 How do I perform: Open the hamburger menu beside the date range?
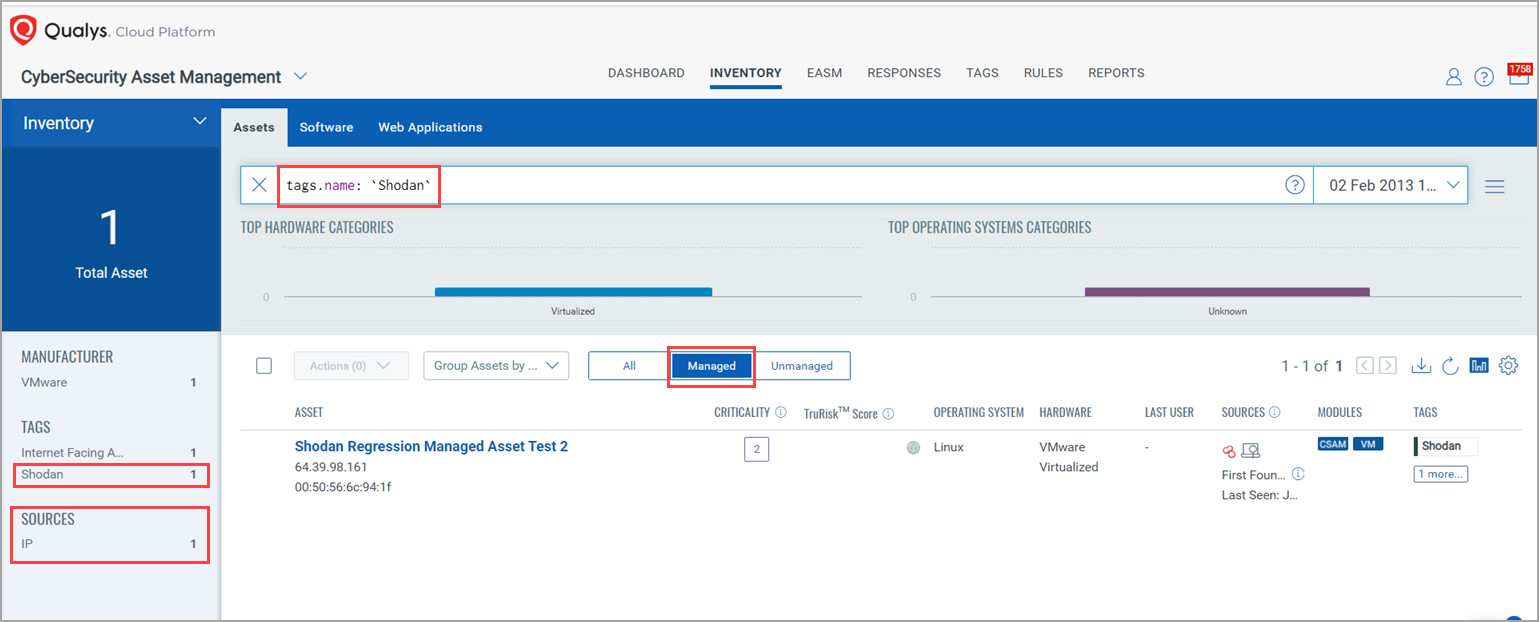point(1495,186)
